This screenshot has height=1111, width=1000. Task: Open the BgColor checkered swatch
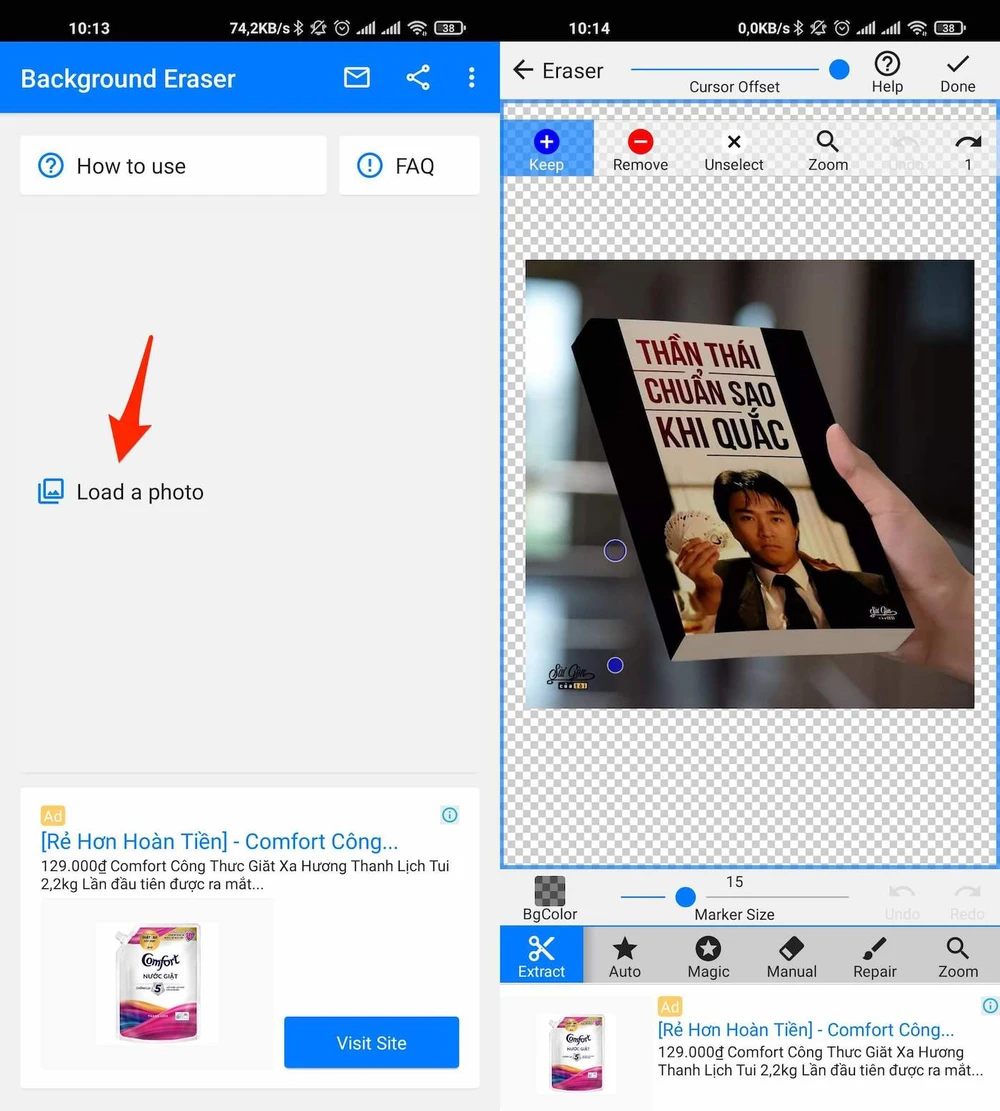coord(550,897)
